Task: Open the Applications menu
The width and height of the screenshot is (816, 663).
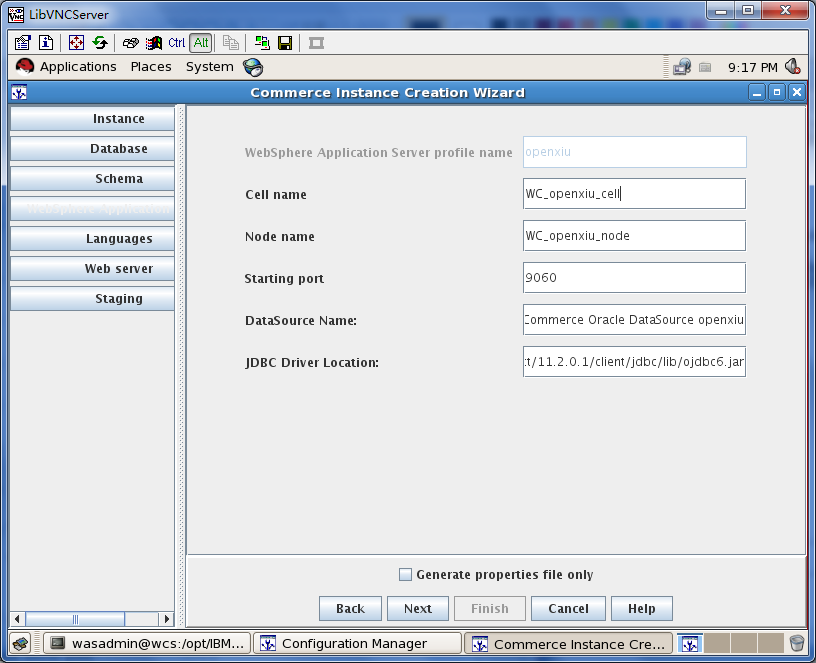Action: [x=78, y=67]
